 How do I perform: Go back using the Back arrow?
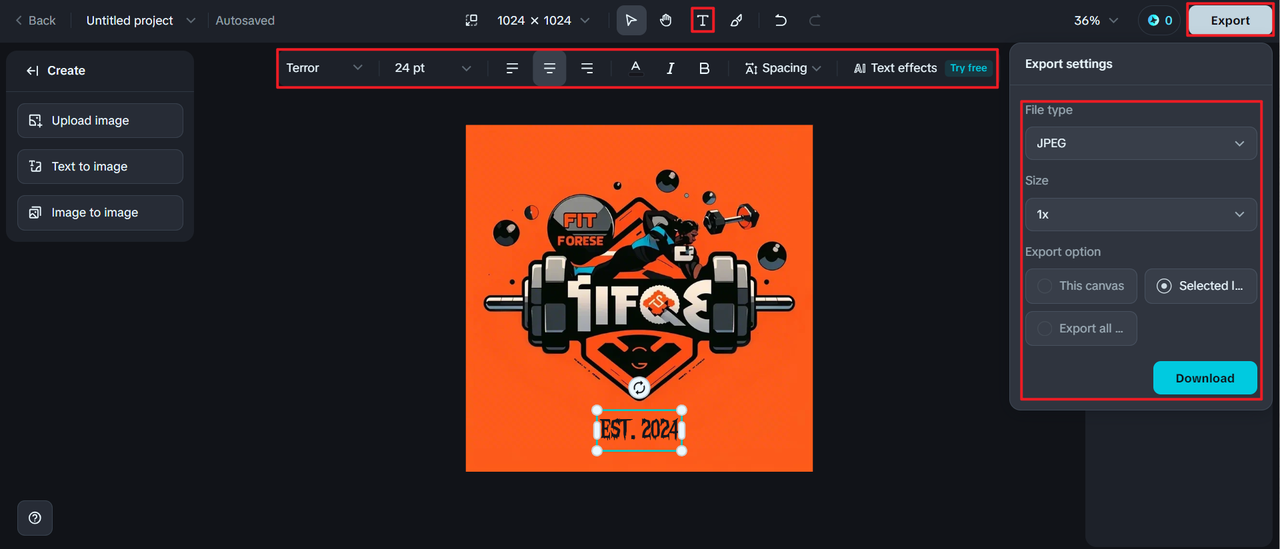36,20
